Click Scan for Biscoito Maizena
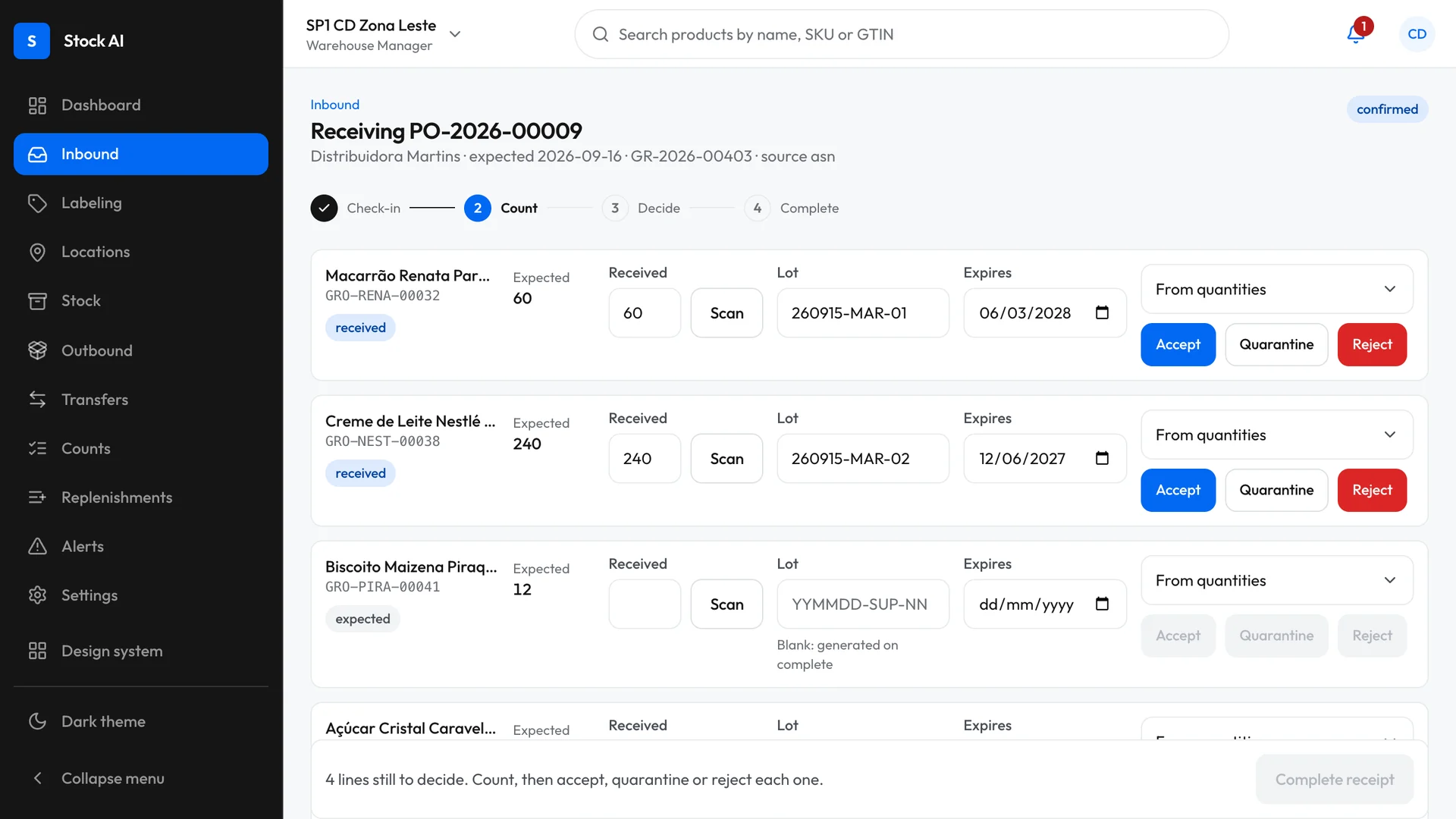This screenshot has height=819, width=1456. coord(726,604)
